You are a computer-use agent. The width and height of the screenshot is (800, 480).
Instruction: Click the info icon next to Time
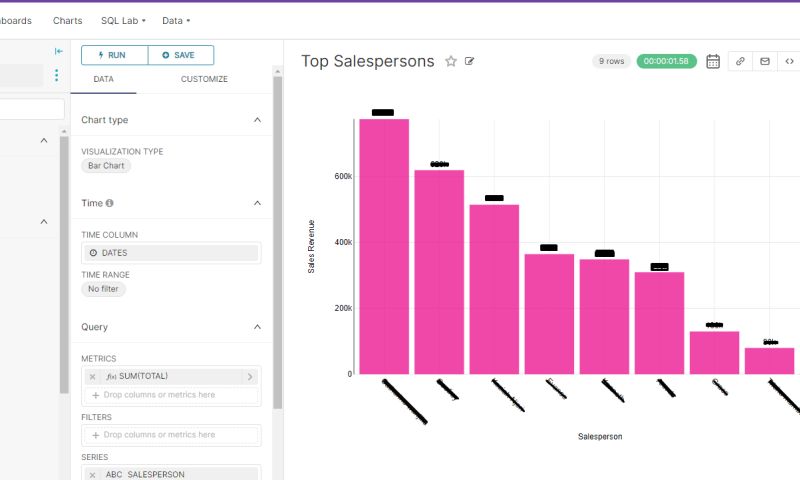coord(110,203)
